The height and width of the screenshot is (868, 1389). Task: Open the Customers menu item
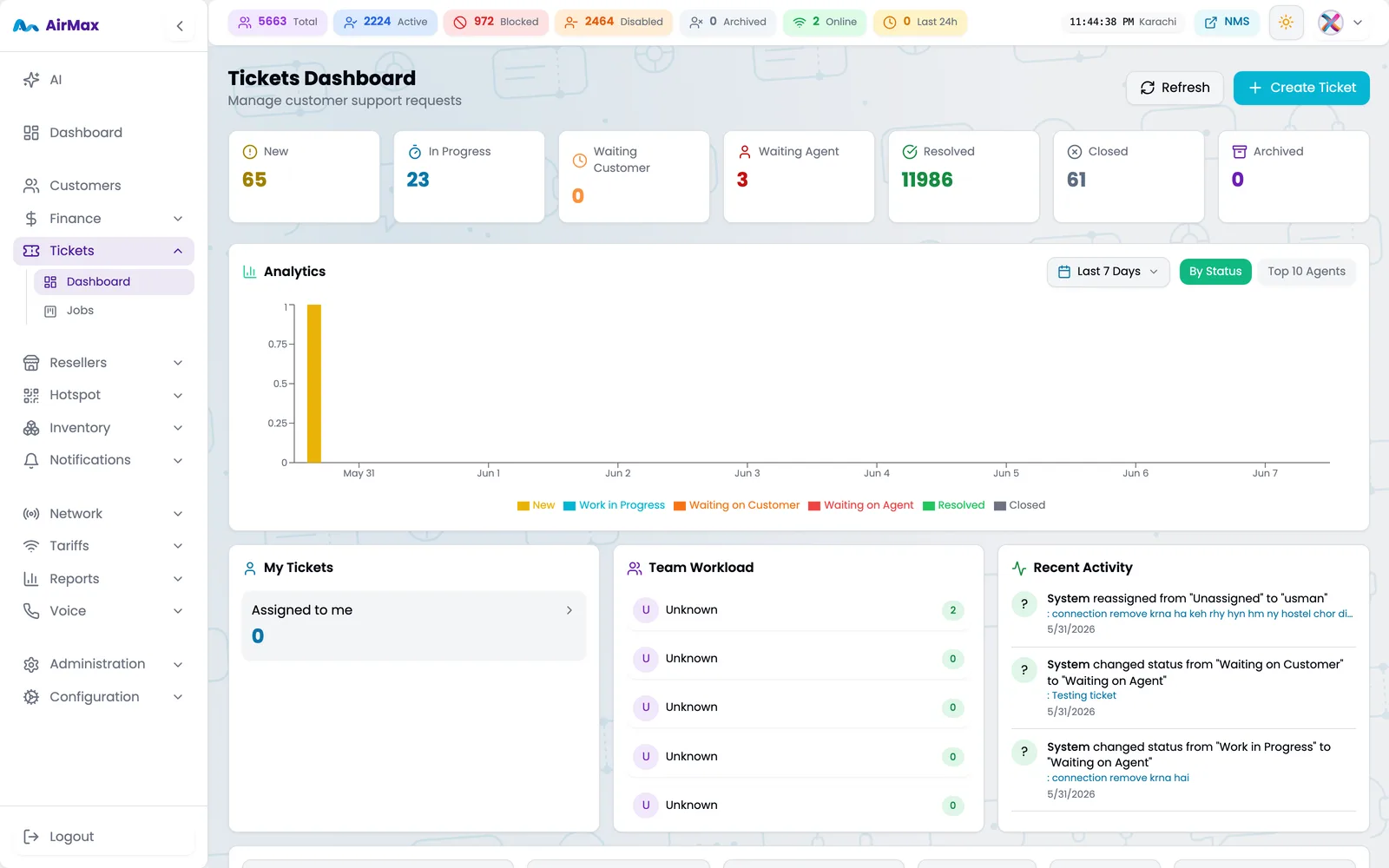coord(103,186)
